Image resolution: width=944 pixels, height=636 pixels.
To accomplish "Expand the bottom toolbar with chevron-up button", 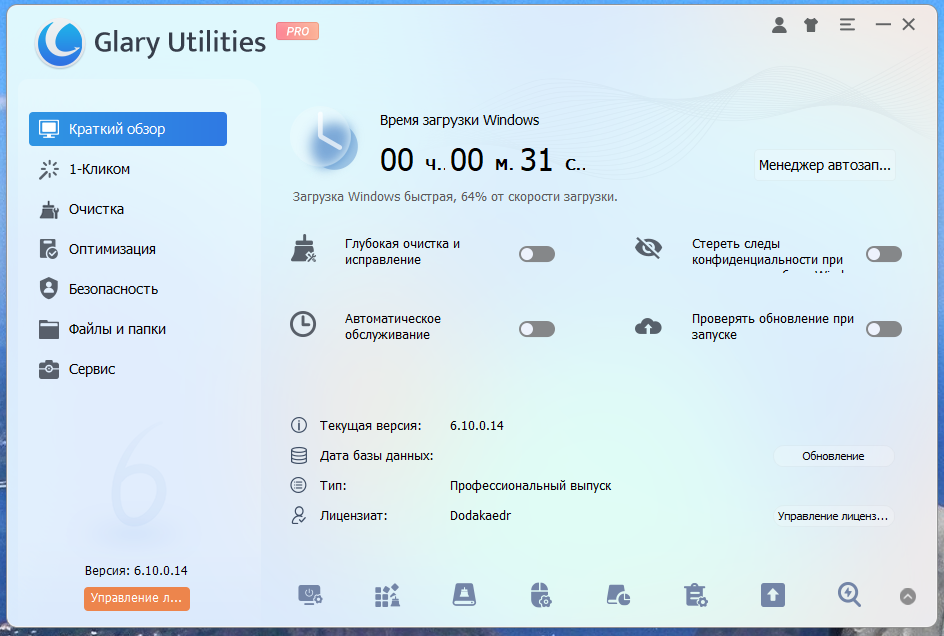I will pos(908,596).
